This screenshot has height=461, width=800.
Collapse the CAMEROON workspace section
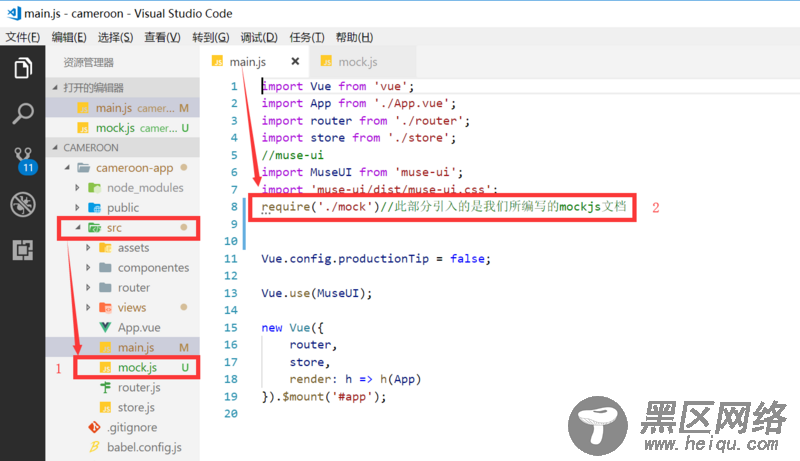pyautogui.click(x=55, y=147)
